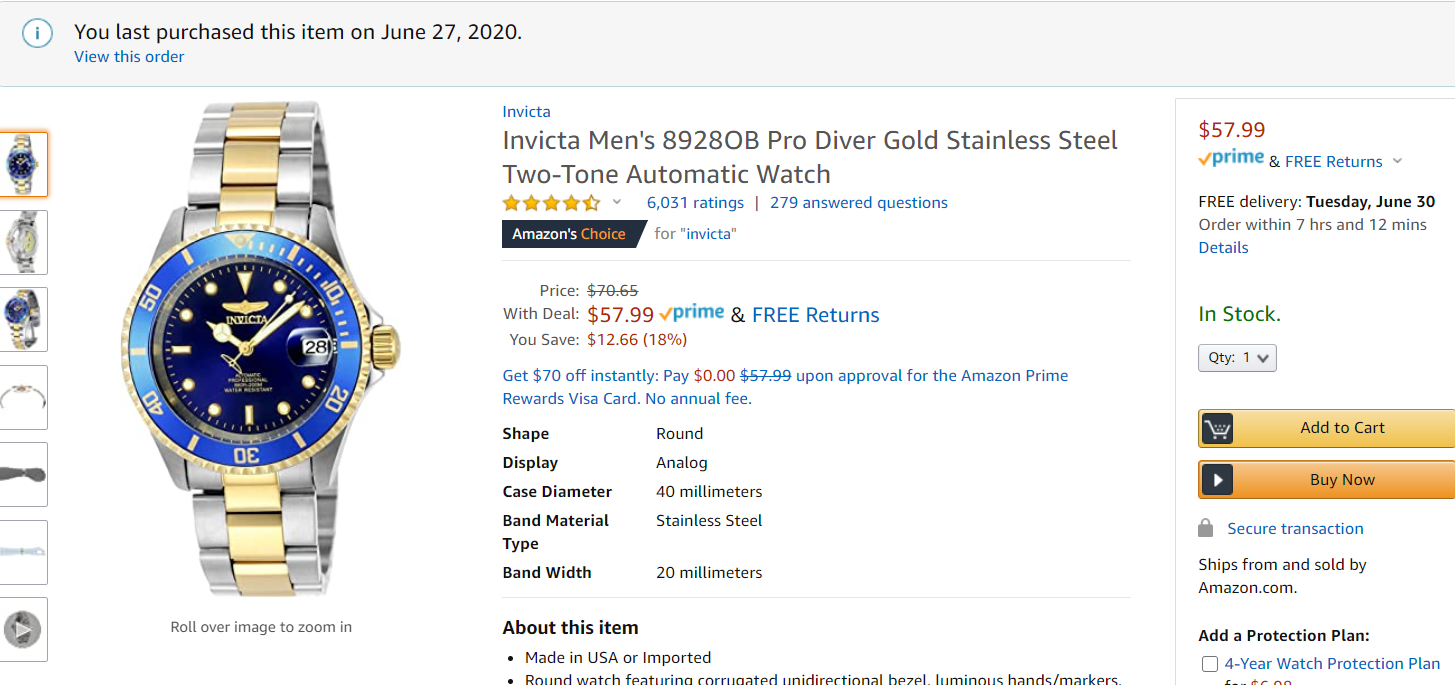Click the cart icon on Add to Cart
Screen dimensions: 1455x685
pyautogui.click(x=1217, y=428)
